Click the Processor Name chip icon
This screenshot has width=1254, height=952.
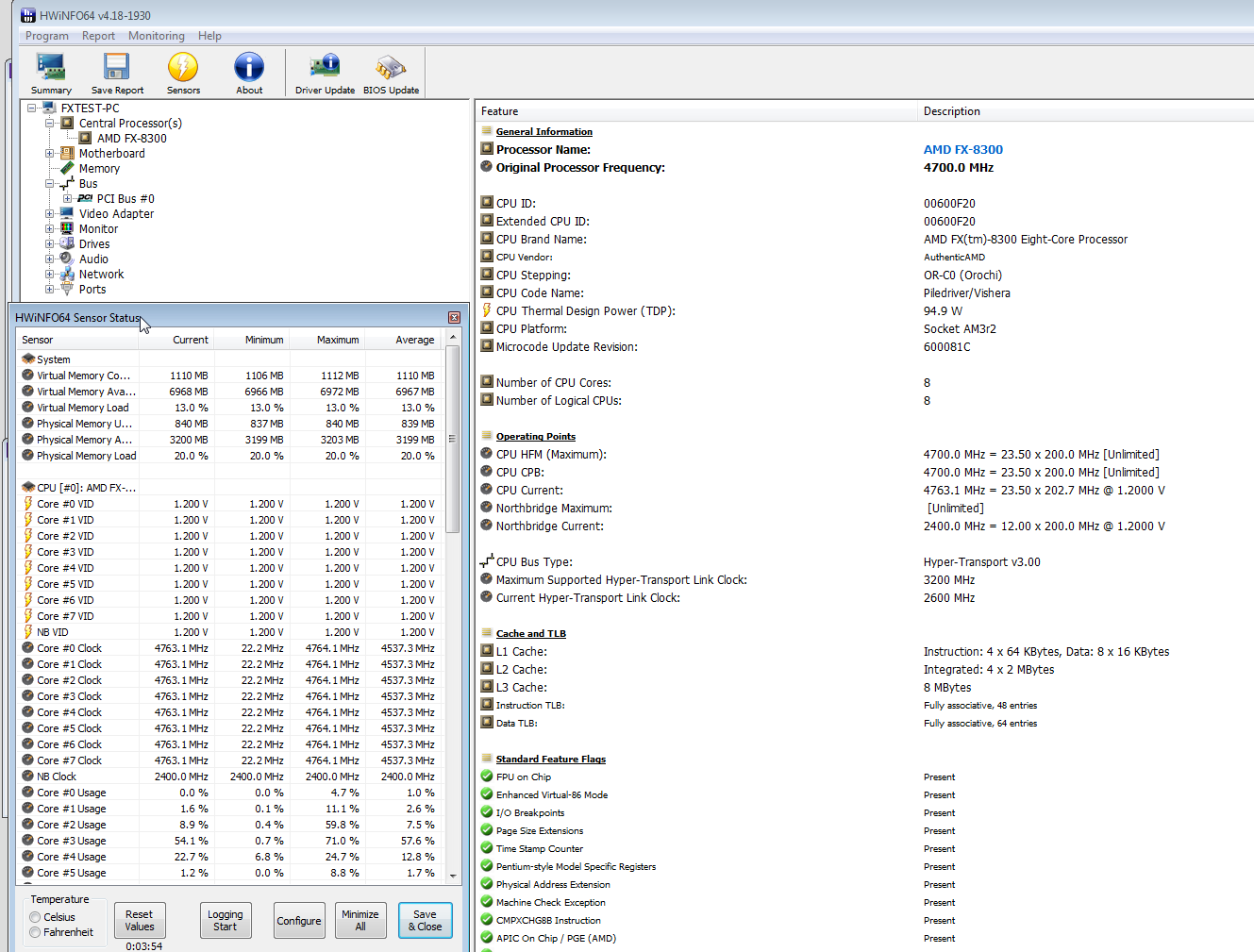tap(487, 149)
